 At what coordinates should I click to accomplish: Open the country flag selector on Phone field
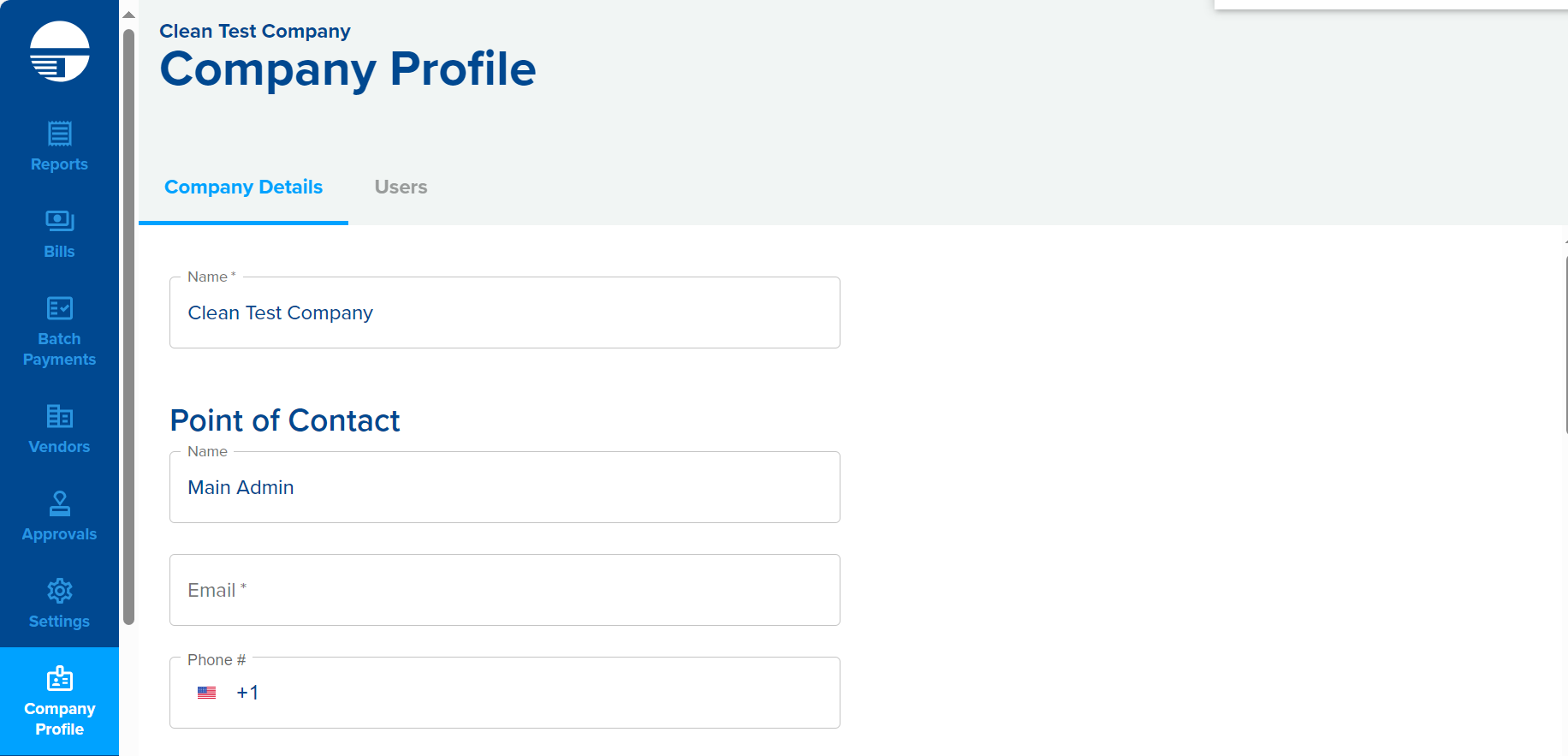207,692
